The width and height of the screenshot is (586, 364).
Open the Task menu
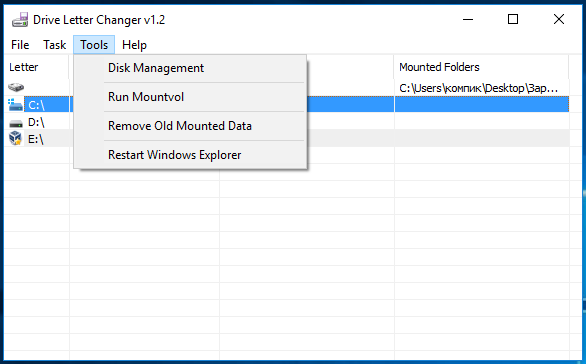(x=55, y=45)
